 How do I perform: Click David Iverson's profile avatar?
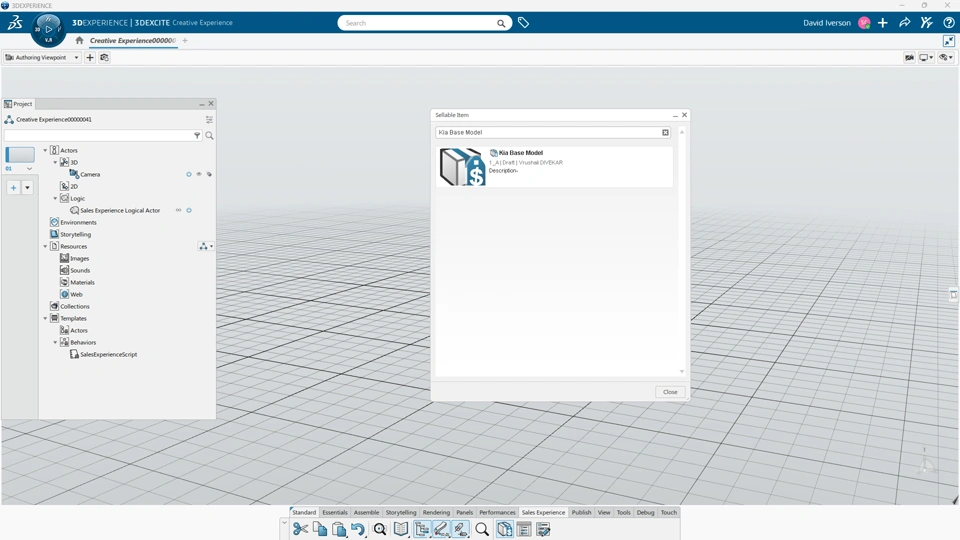point(864,23)
